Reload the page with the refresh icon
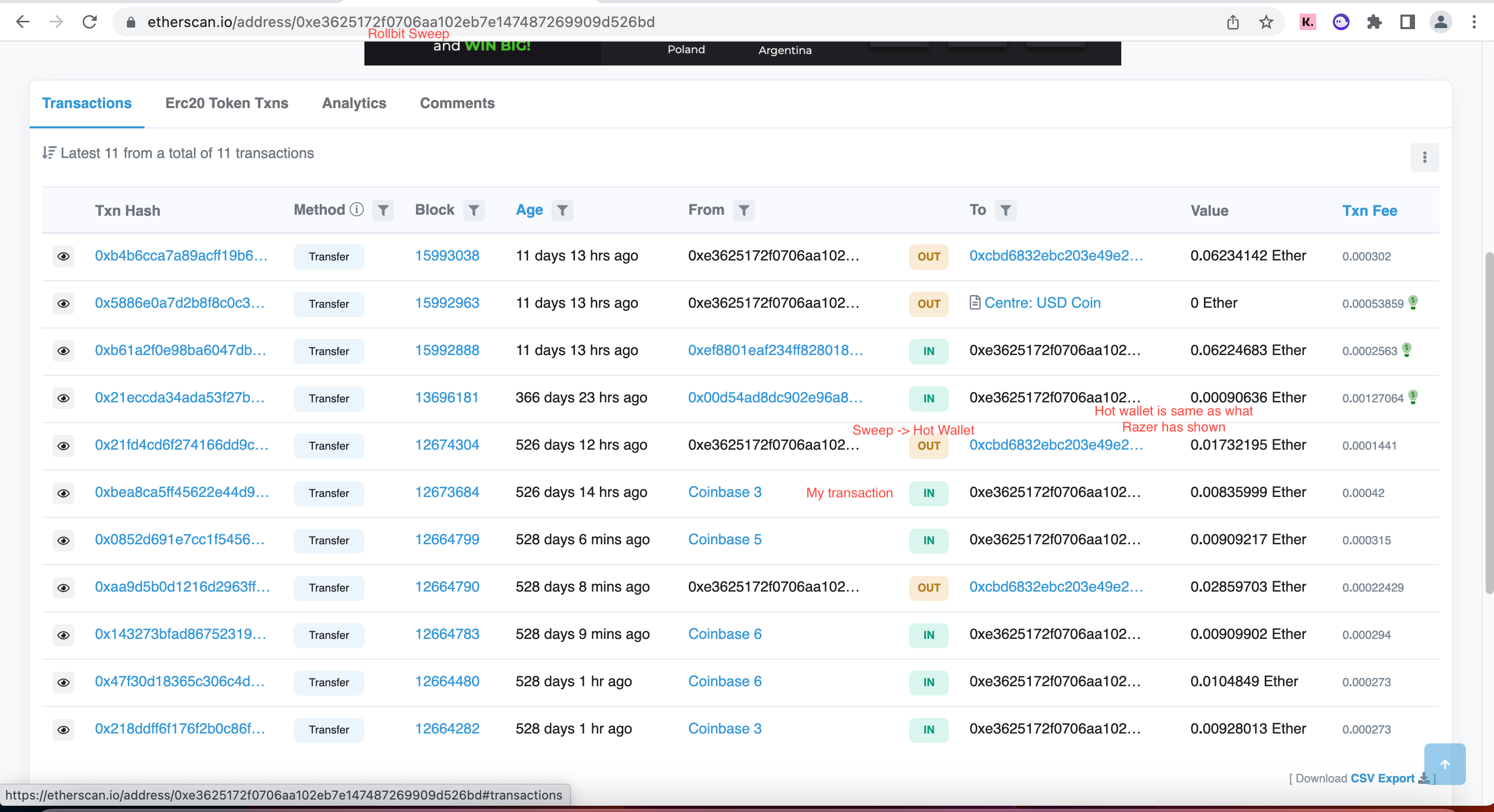The width and height of the screenshot is (1494, 812). (x=89, y=22)
